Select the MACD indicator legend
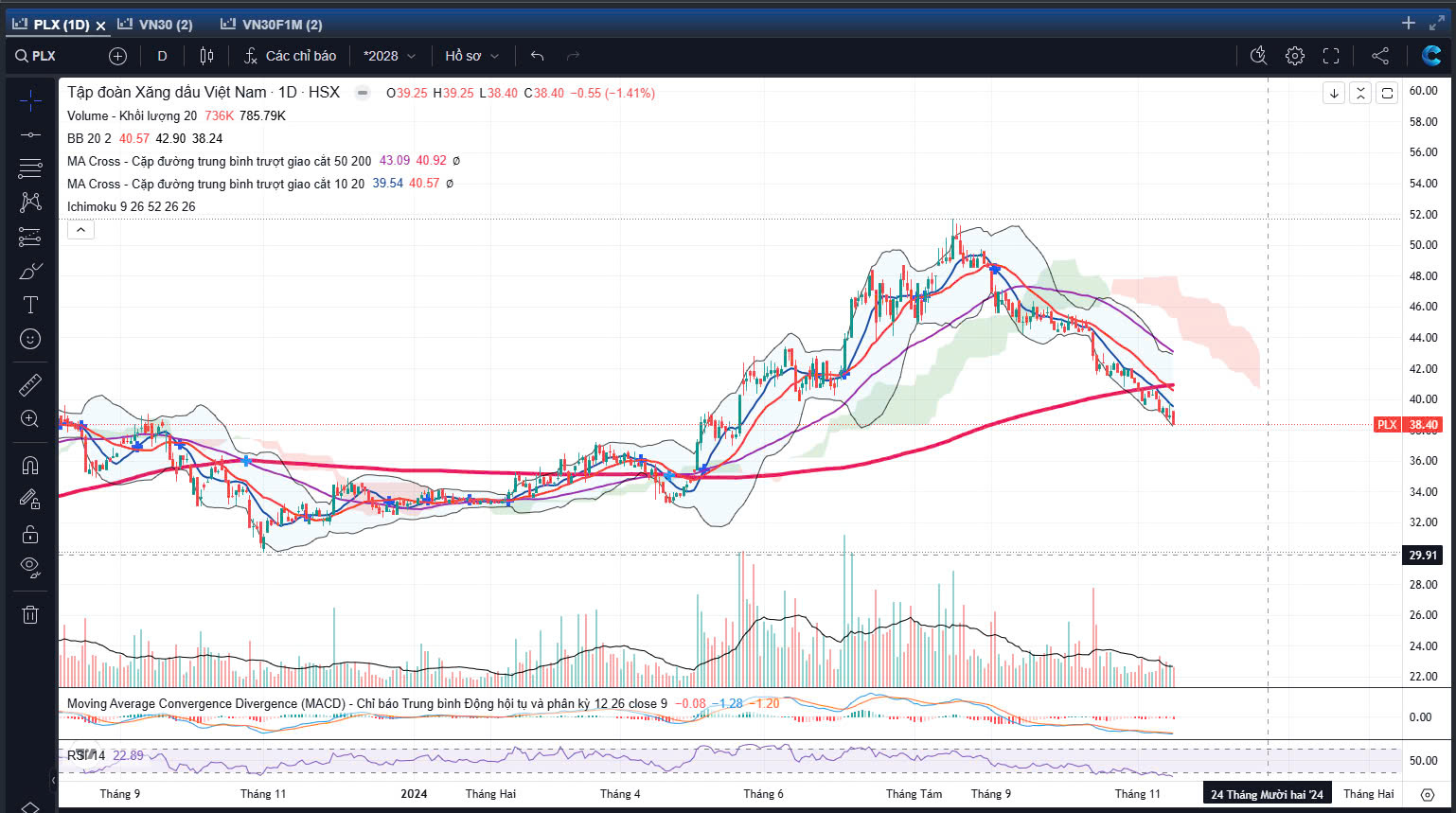This screenshot has height=813, width=1456. pyautogui.click(x=366, y=703)
